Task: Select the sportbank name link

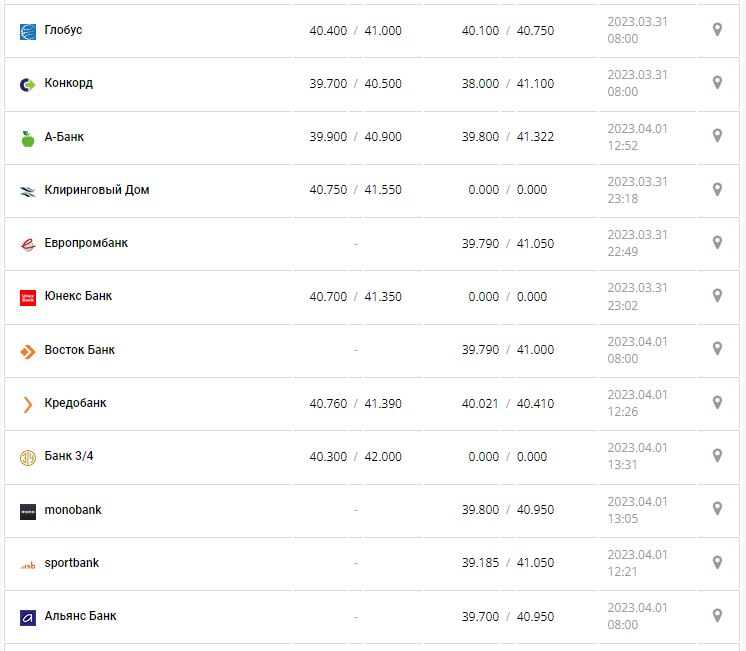Action: point(72,563)
